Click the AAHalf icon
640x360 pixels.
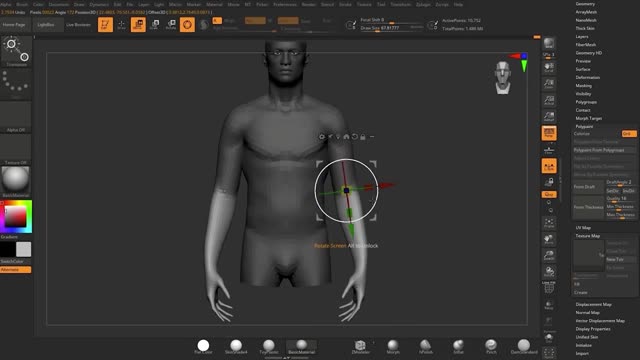549,116
